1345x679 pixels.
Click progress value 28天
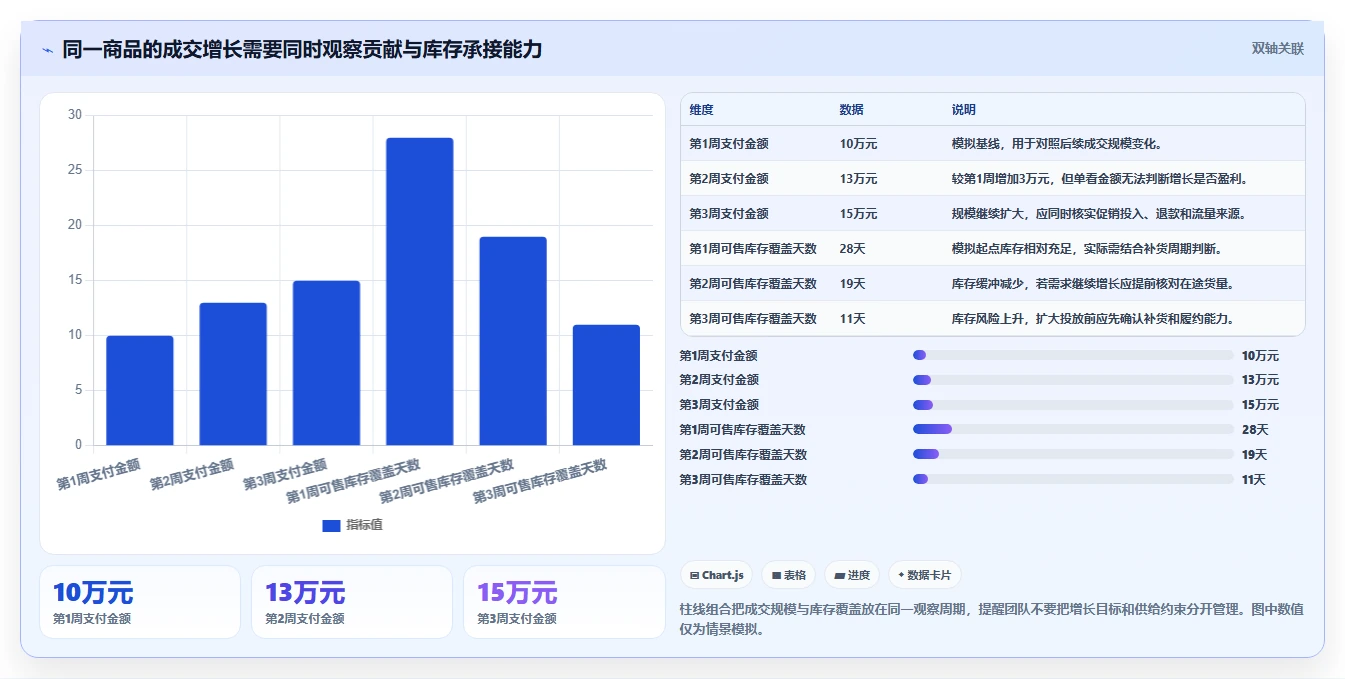[x=1255, y=430]
